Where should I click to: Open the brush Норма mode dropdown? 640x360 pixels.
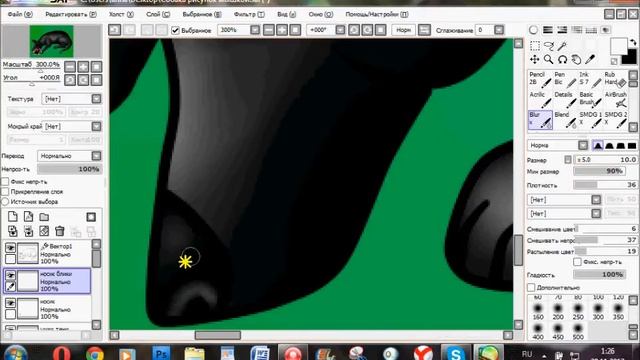pyautogui.click(x=583, y=145)
